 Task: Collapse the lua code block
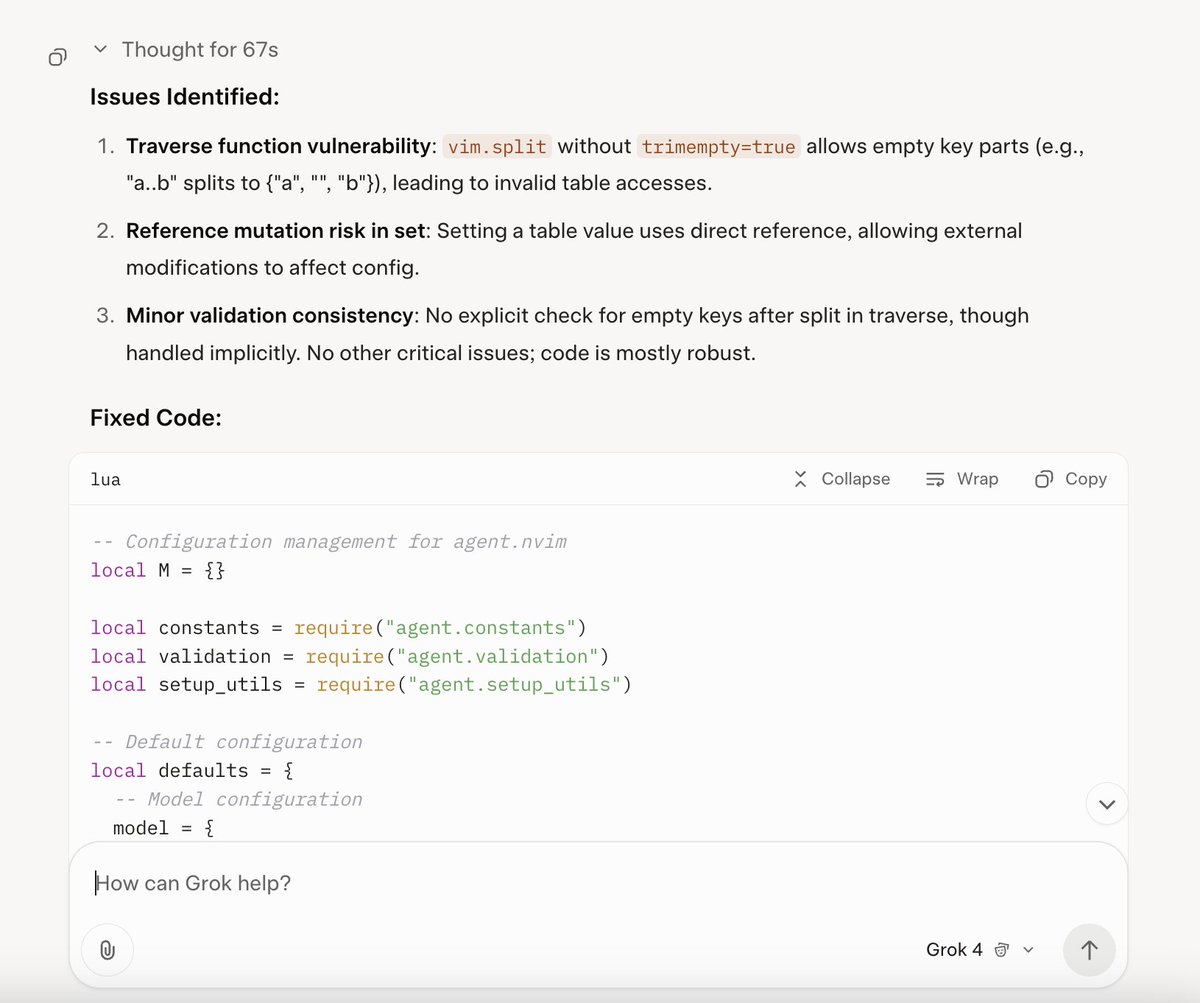point(841,479)
